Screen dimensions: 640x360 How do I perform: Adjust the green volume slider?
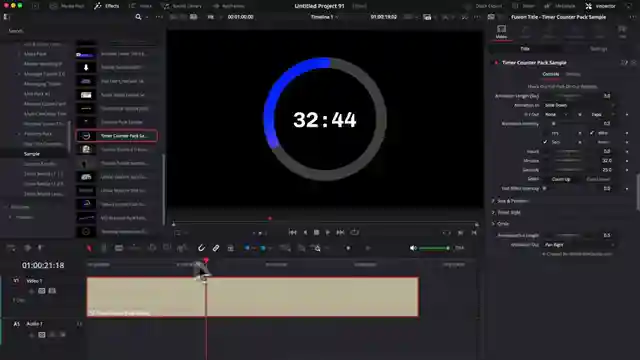coord(434,248)
